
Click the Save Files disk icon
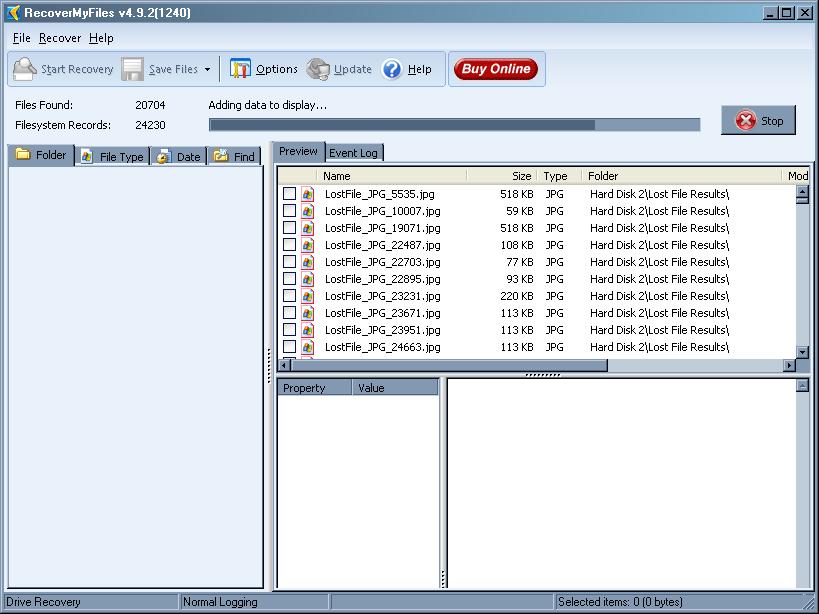pyautogui.click(x=133, y=69)
